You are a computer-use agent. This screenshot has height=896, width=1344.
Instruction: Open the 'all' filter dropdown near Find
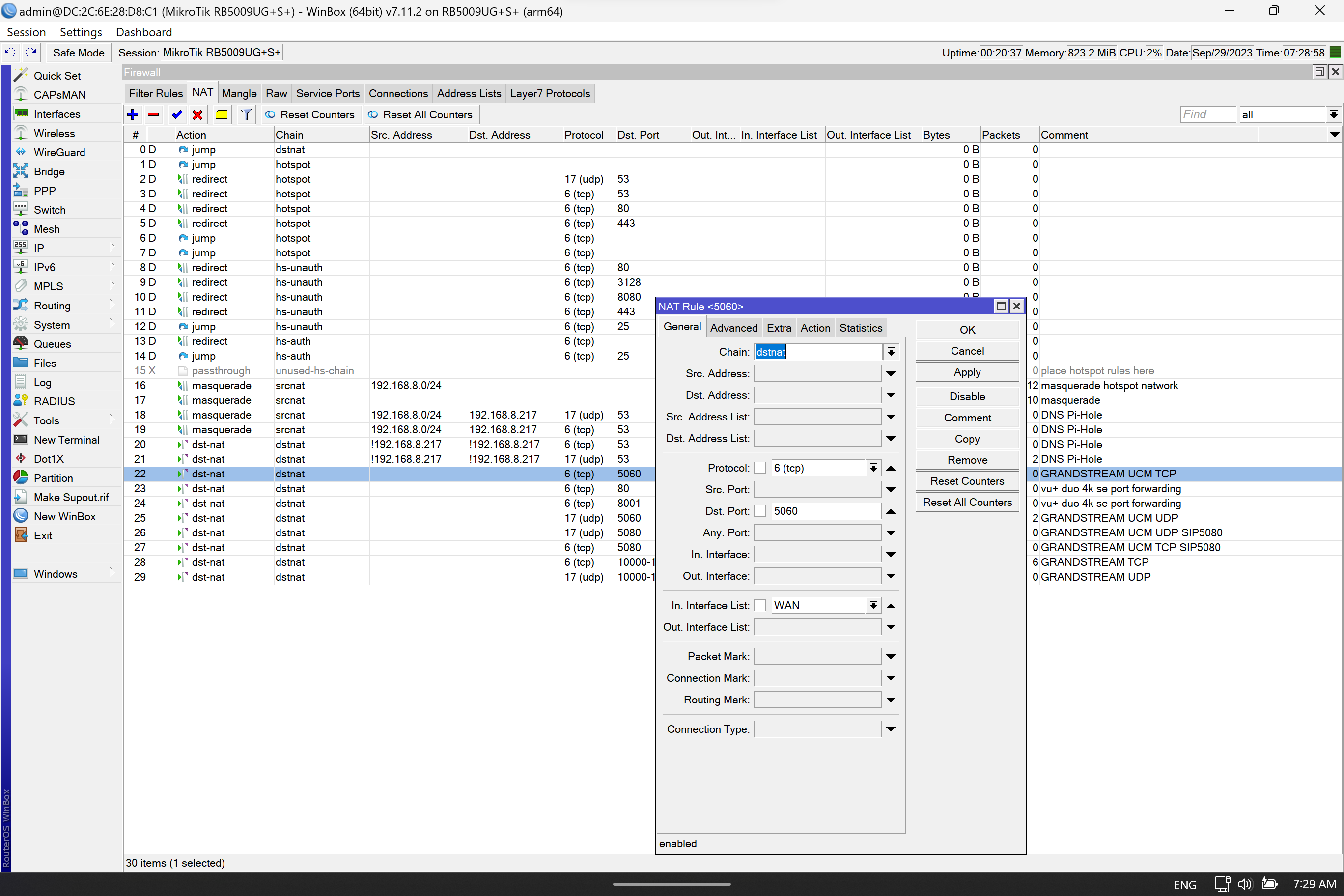tap(1334, 114)
